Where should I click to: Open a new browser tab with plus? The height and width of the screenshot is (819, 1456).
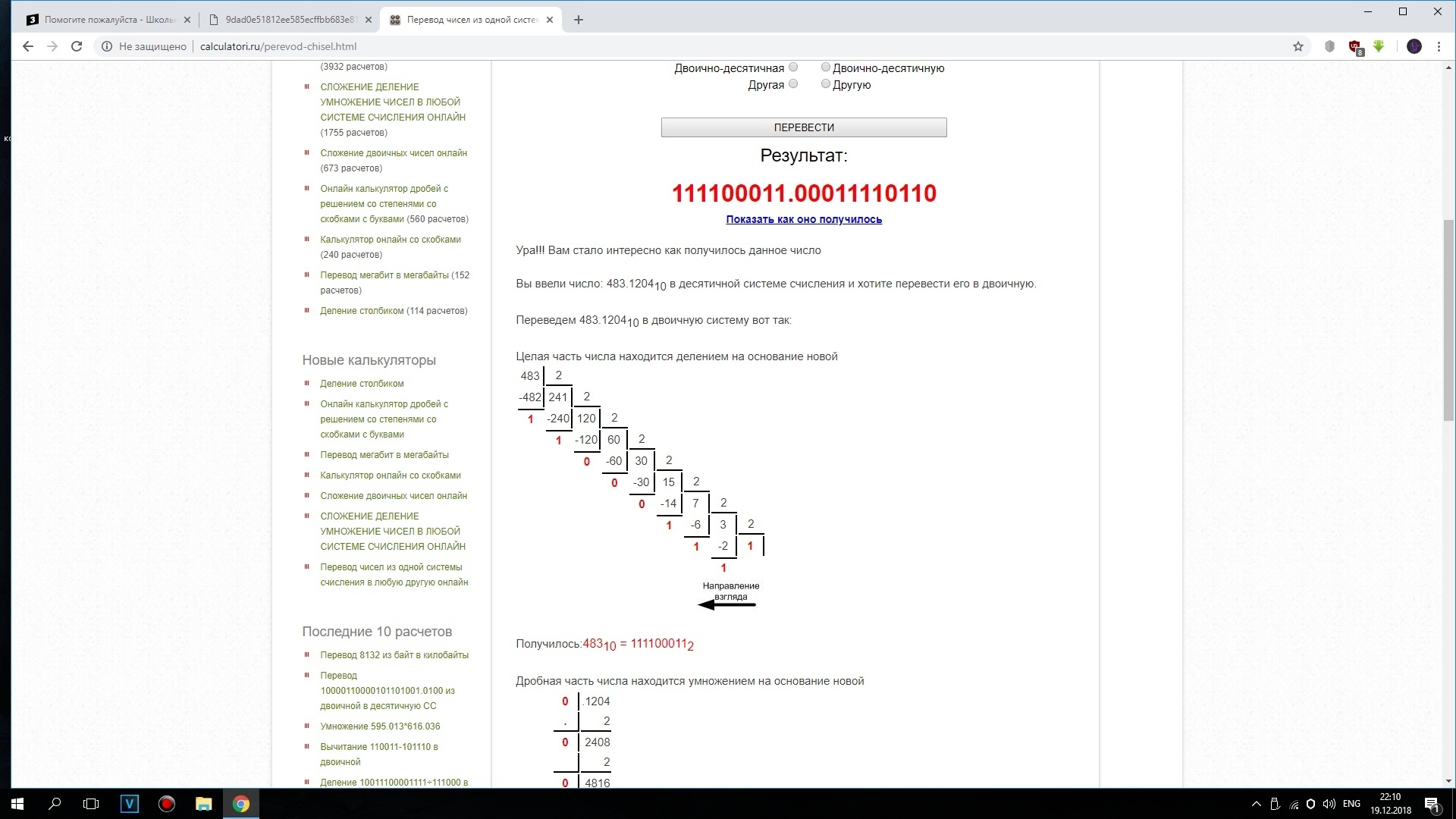[579, 20]
